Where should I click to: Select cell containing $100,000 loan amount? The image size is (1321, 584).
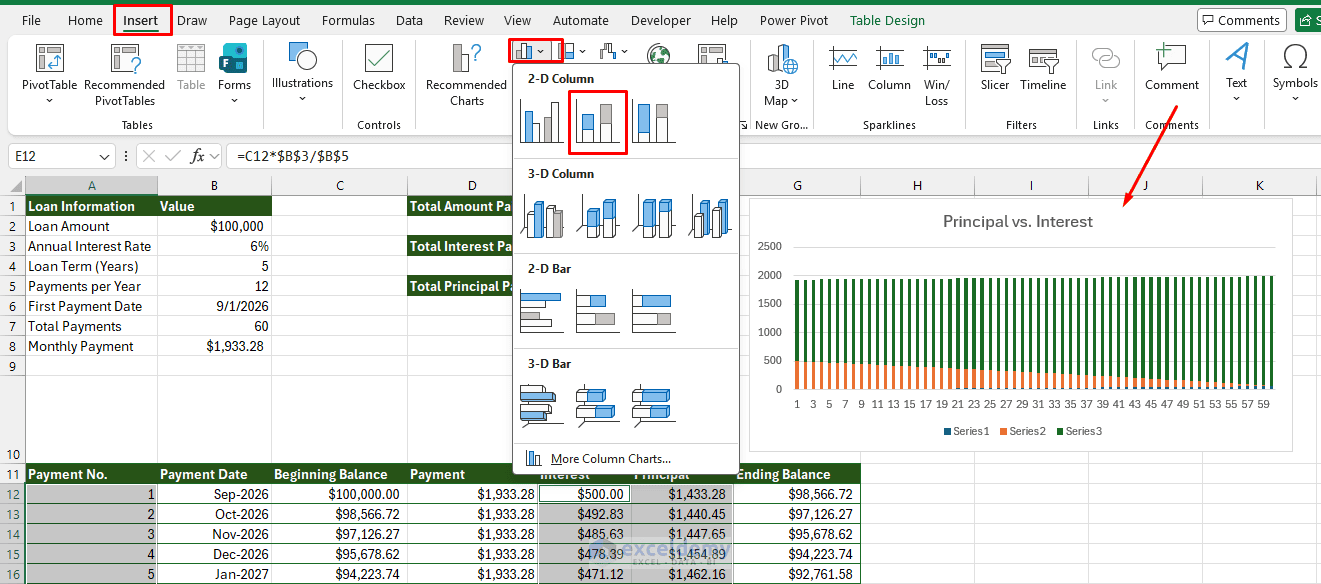(214, 226)
